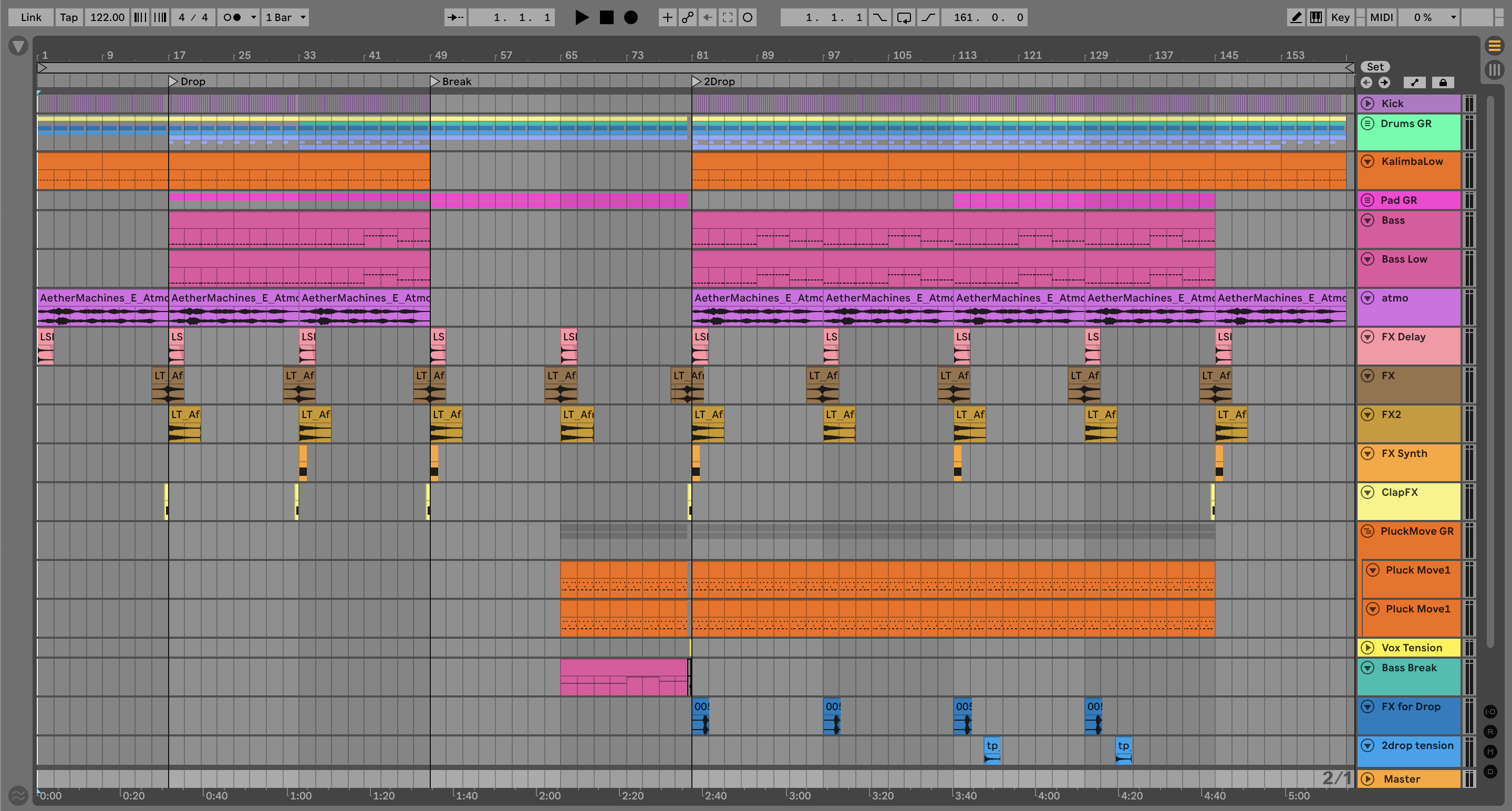Open the 1 Bar quantization dropdown

pos(286,18)
